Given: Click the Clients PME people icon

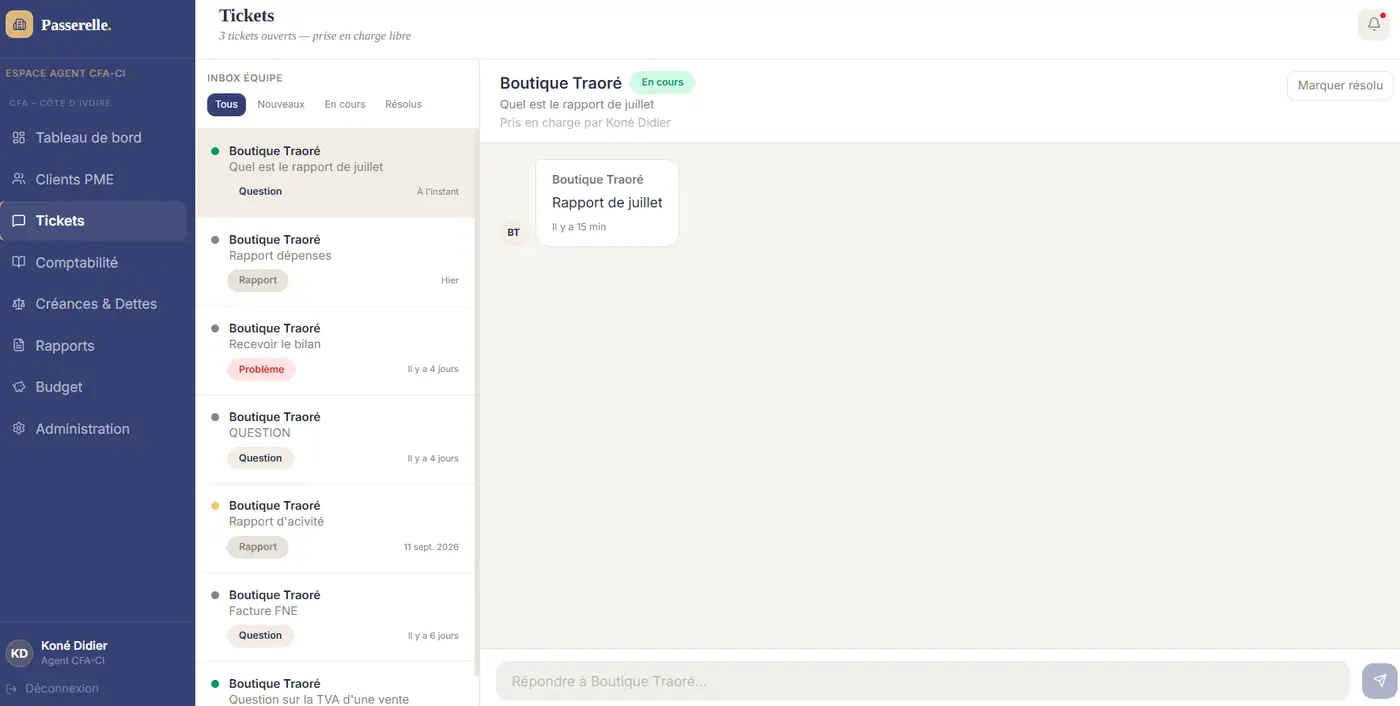Looking at the screenshot, I should point(18,179).
